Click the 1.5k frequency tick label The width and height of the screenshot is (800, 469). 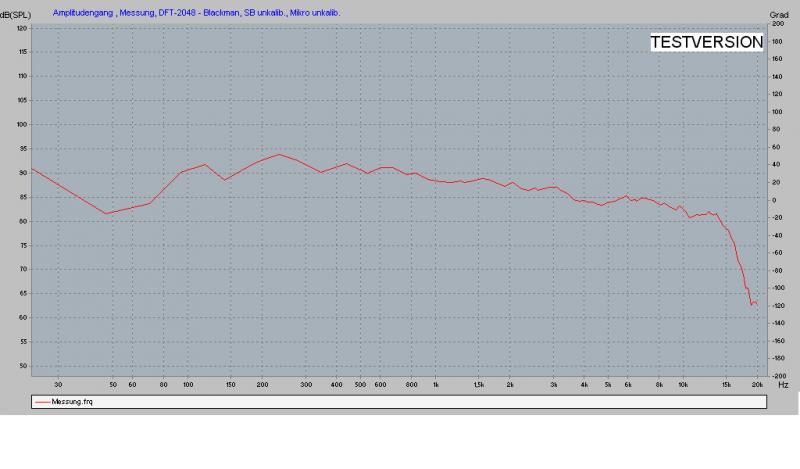click(479, 385)
